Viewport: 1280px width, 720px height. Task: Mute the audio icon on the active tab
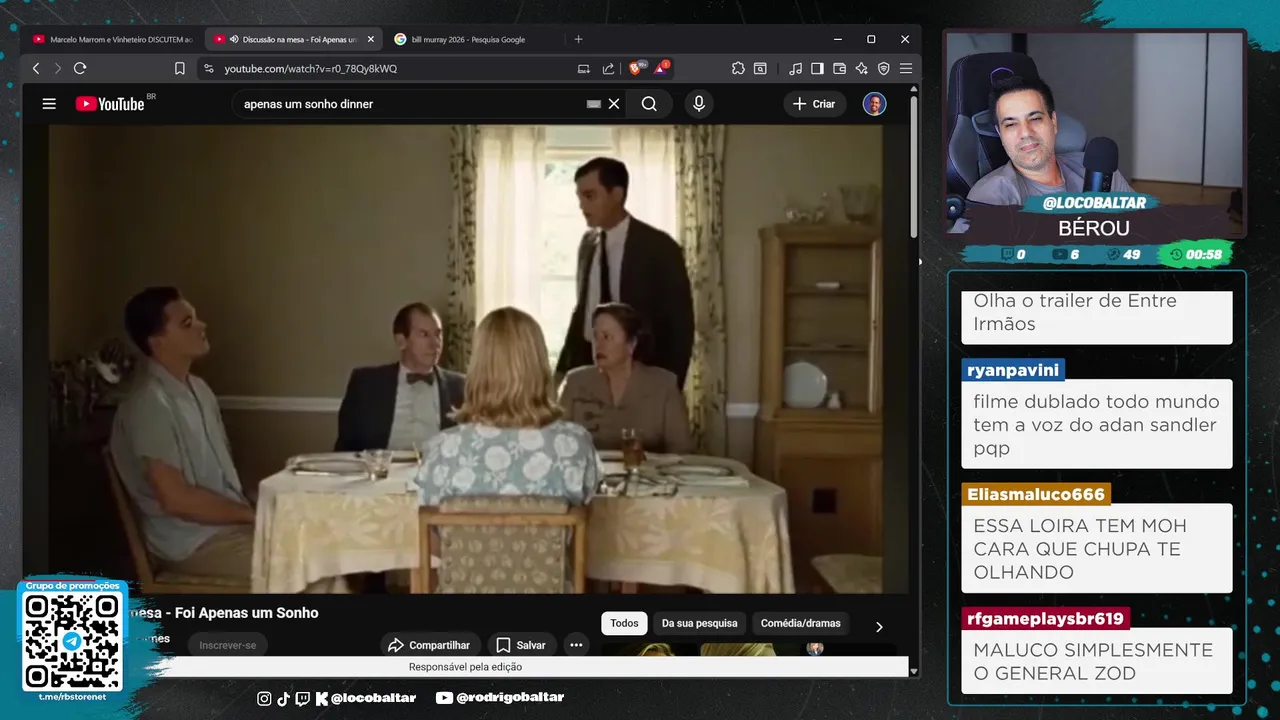click(234, 39)
